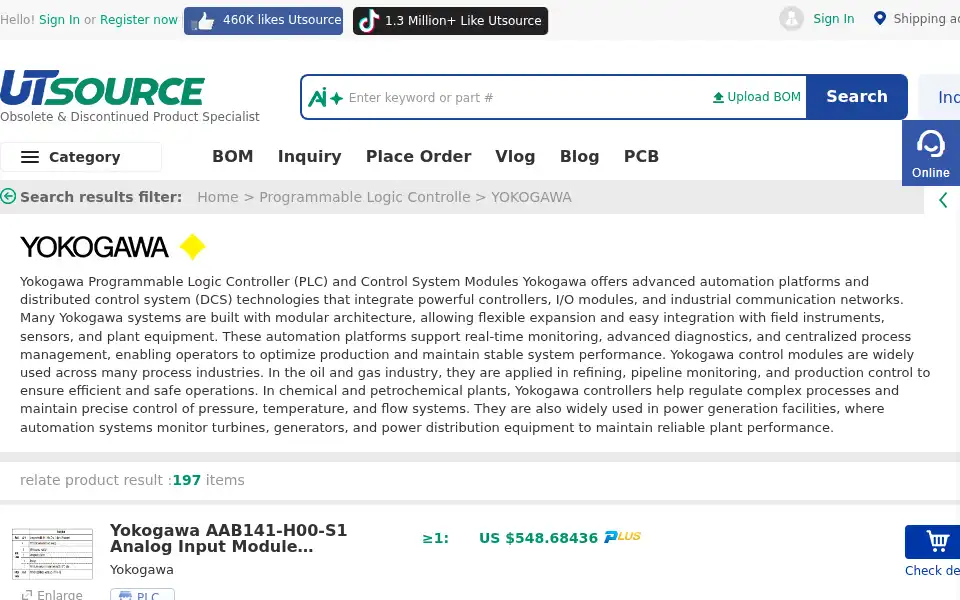Click the Shipping address text
The height and width of the screenshot is (600, 960).
[x=926, y=19]
